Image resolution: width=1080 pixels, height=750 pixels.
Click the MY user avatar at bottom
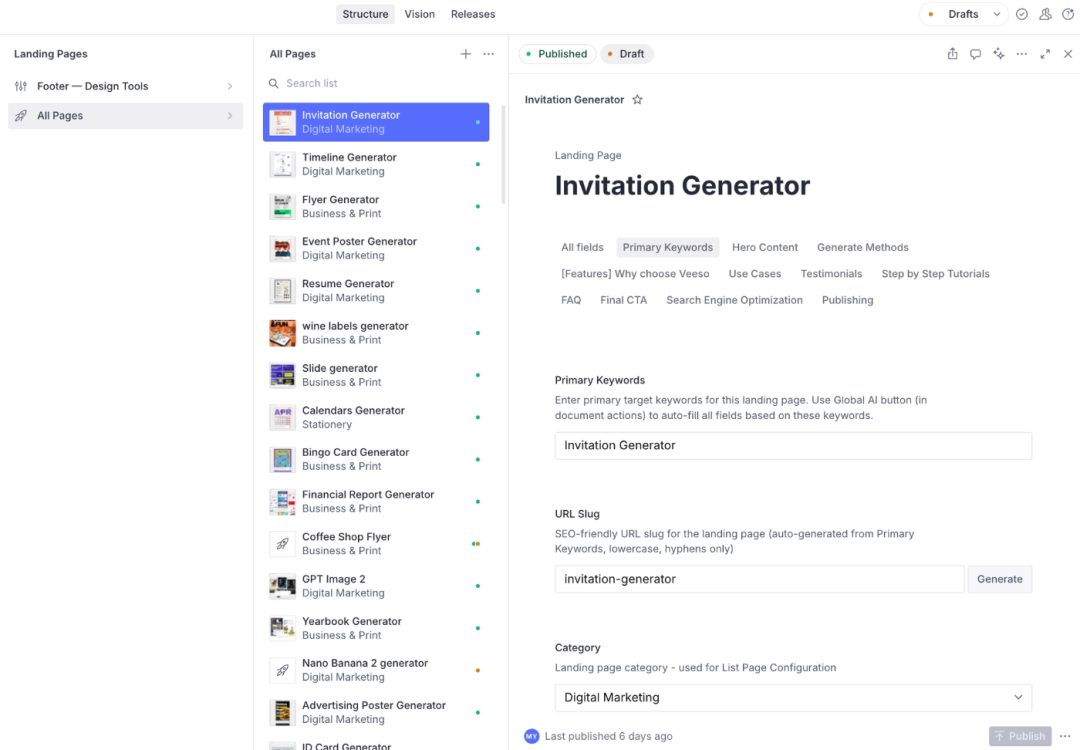pos(531,736)
